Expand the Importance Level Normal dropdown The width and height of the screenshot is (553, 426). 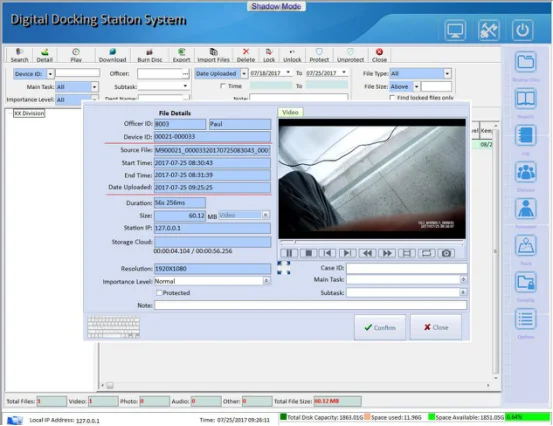(266, 281)
